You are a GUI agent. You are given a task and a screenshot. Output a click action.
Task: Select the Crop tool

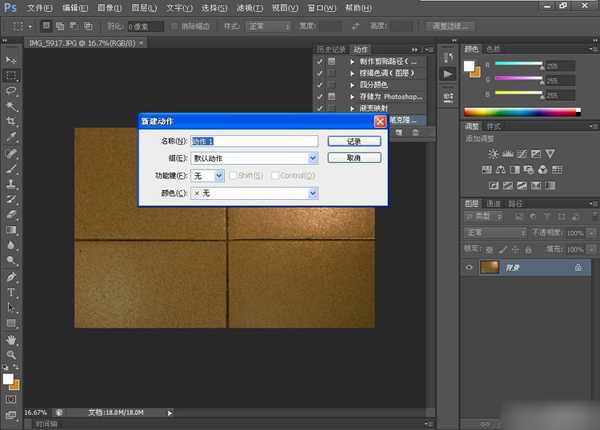click(12, 120)
